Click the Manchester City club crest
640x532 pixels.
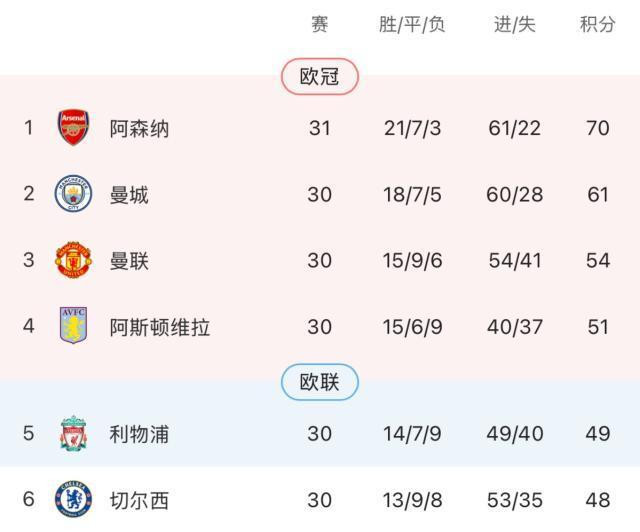(x=73, y=194)
